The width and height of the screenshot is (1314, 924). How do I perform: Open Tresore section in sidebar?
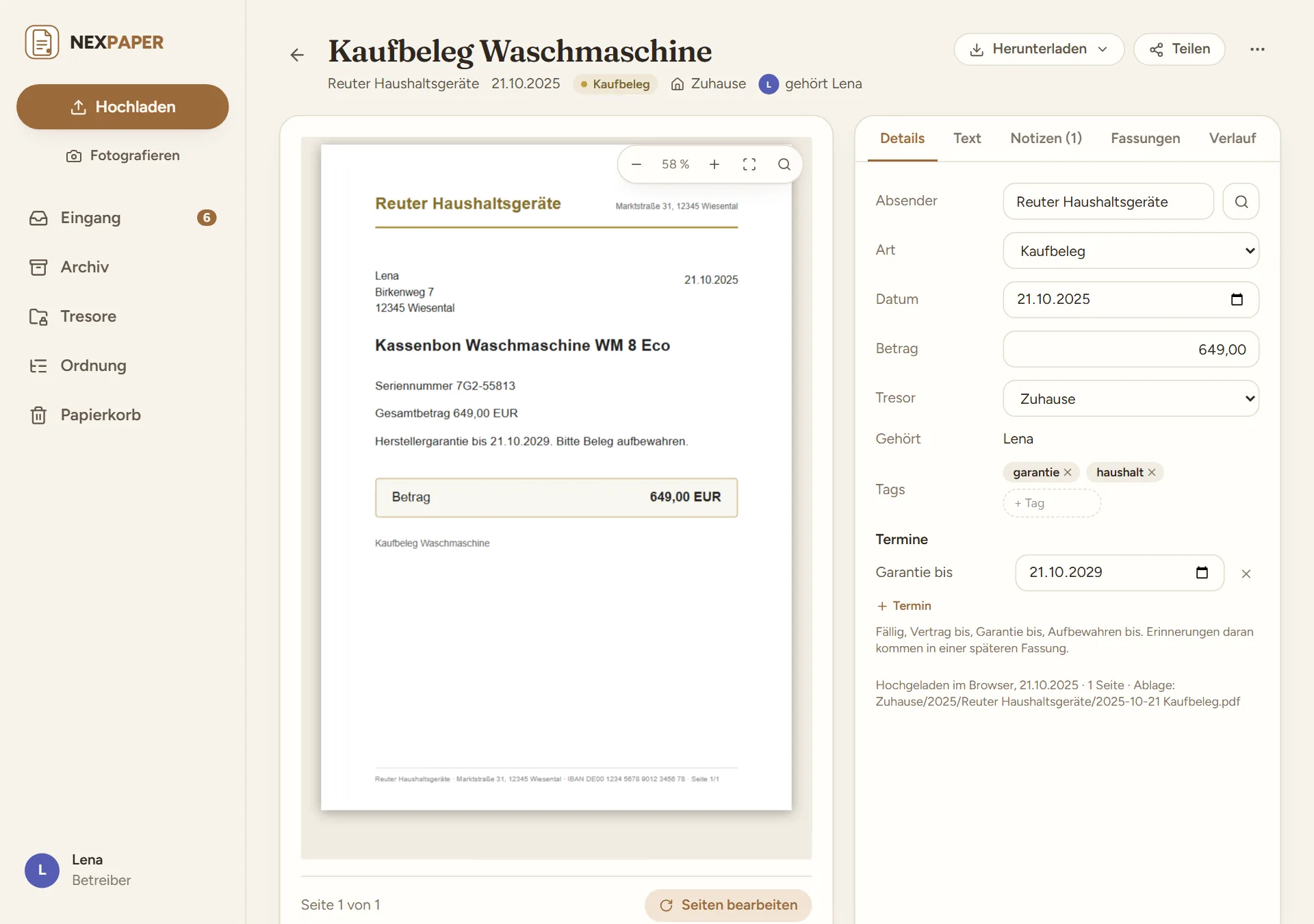(x=123, y=316)
